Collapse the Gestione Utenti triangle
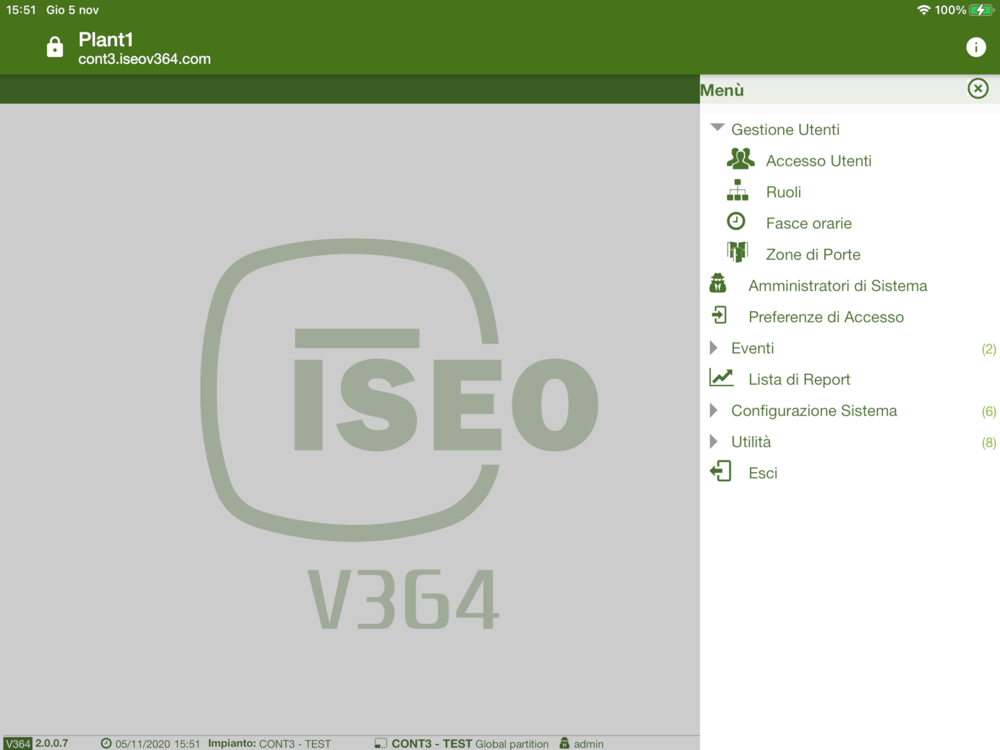 tap(717, 128)
